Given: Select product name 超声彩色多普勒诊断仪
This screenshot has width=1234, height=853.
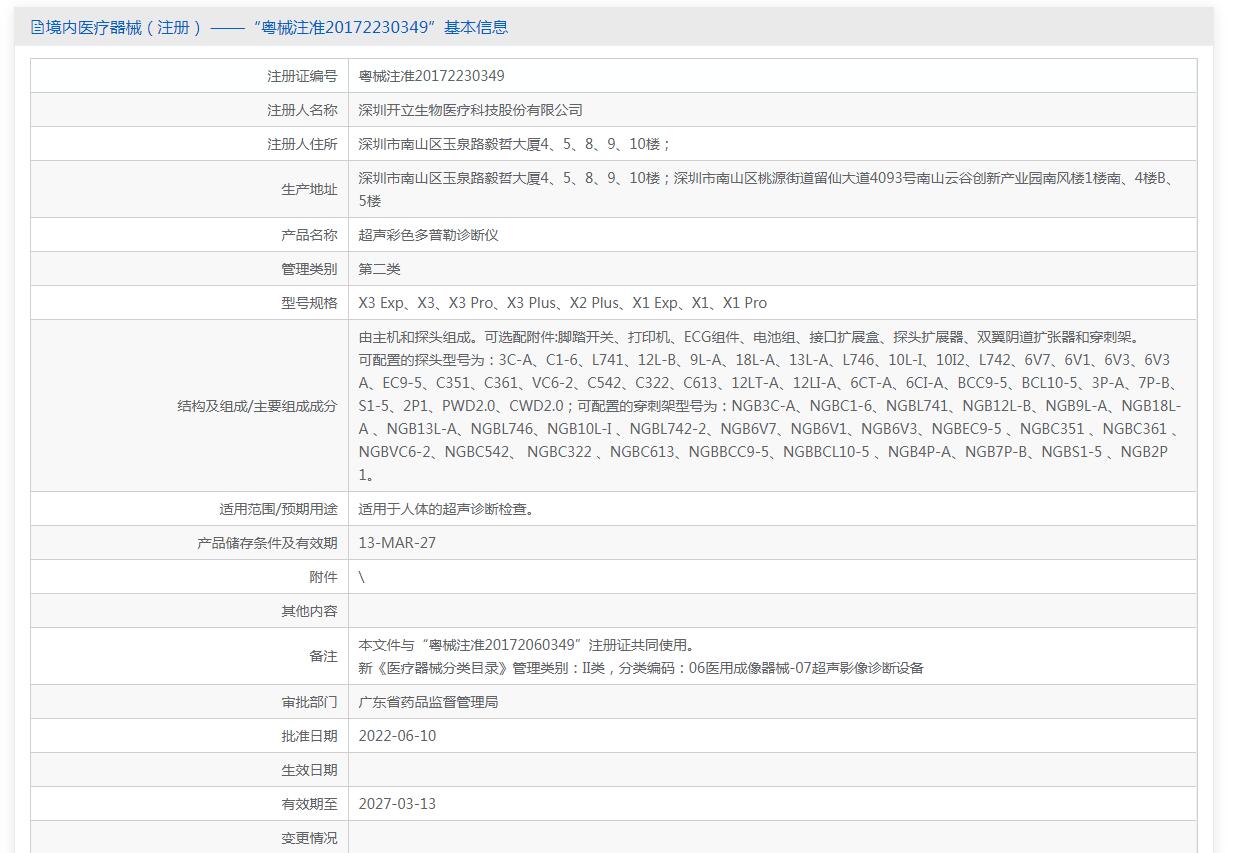Looking at the screenshot, I should (x=428, y=235).
